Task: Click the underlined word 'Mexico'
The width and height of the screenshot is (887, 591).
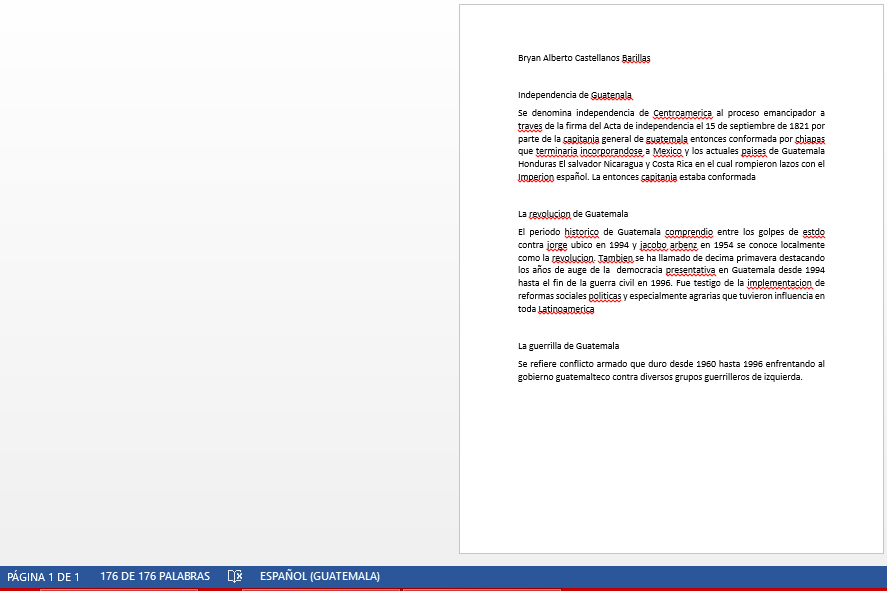Action: (x=667, y=151)
